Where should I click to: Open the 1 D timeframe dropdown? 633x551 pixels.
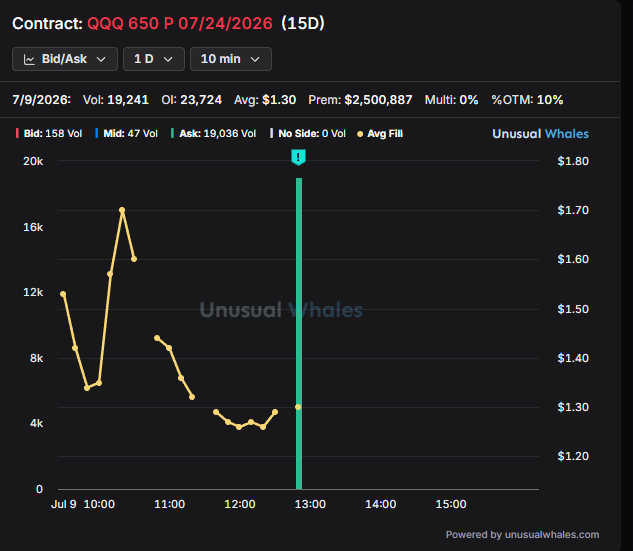tap(154, 59)
